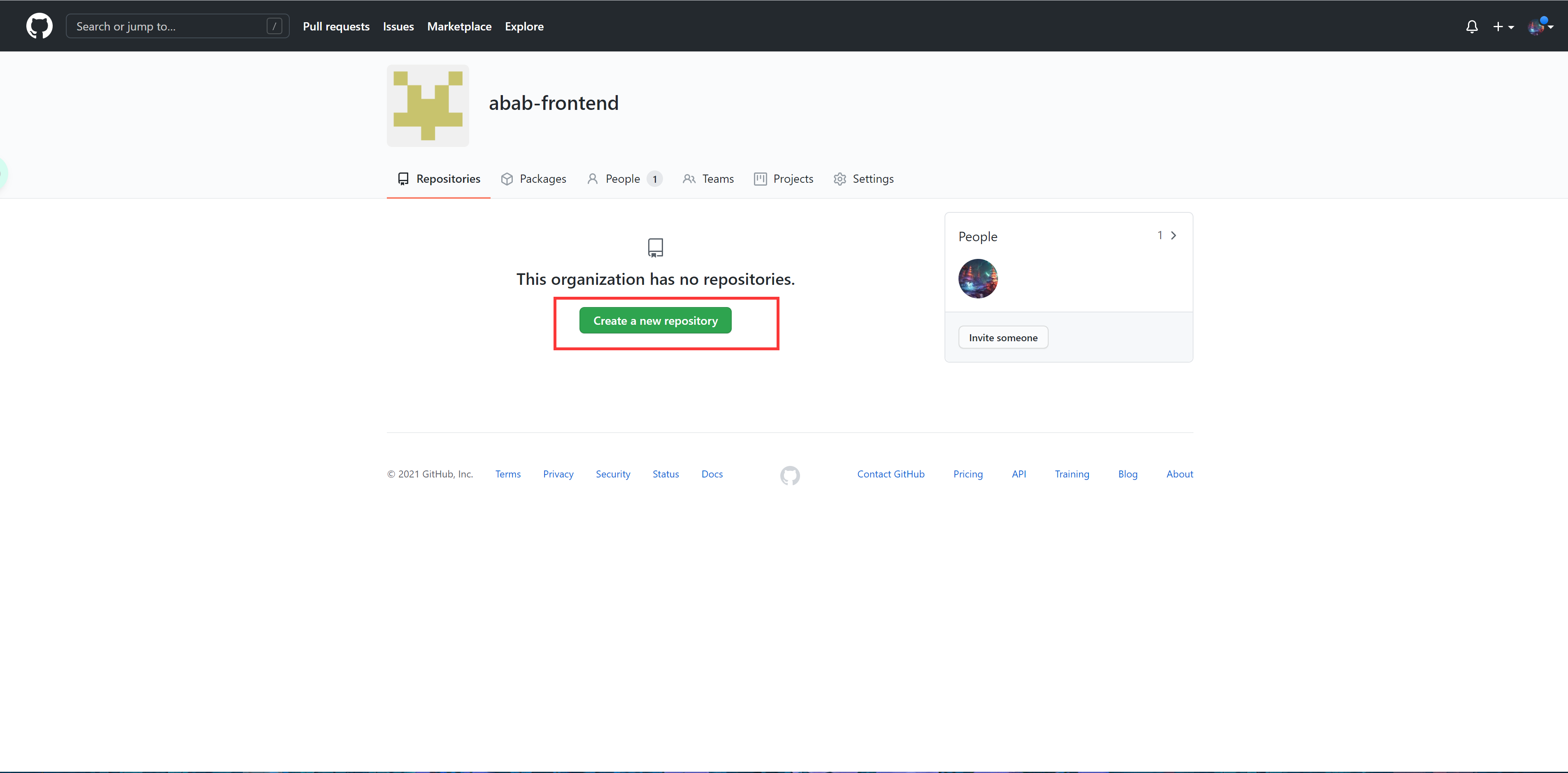1568x773 pixels.
Task: Click the footer GitHub mark icon
Action: tap(789, 475)
